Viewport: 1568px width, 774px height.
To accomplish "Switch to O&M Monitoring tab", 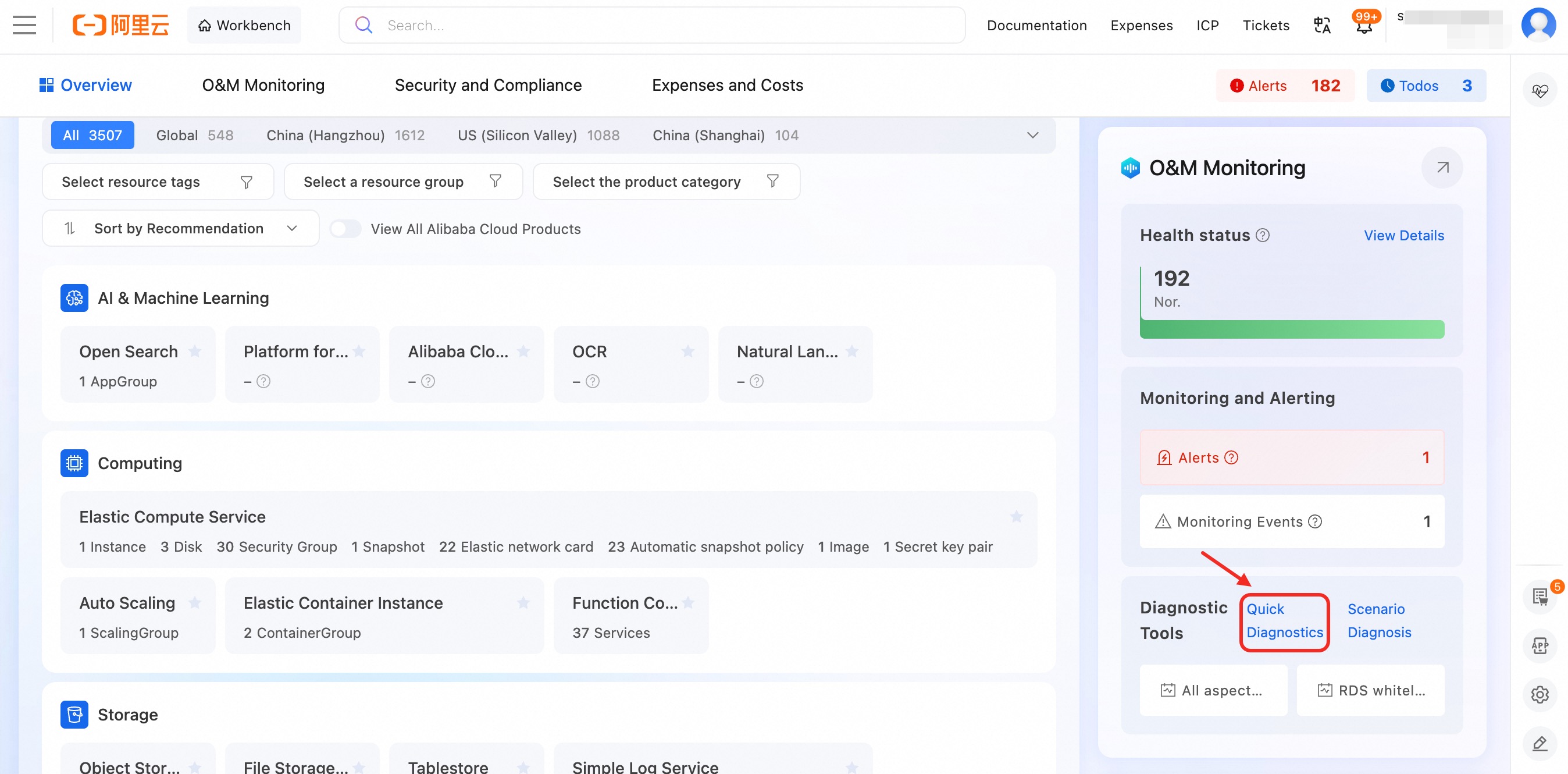I will [x=263, y=85].
